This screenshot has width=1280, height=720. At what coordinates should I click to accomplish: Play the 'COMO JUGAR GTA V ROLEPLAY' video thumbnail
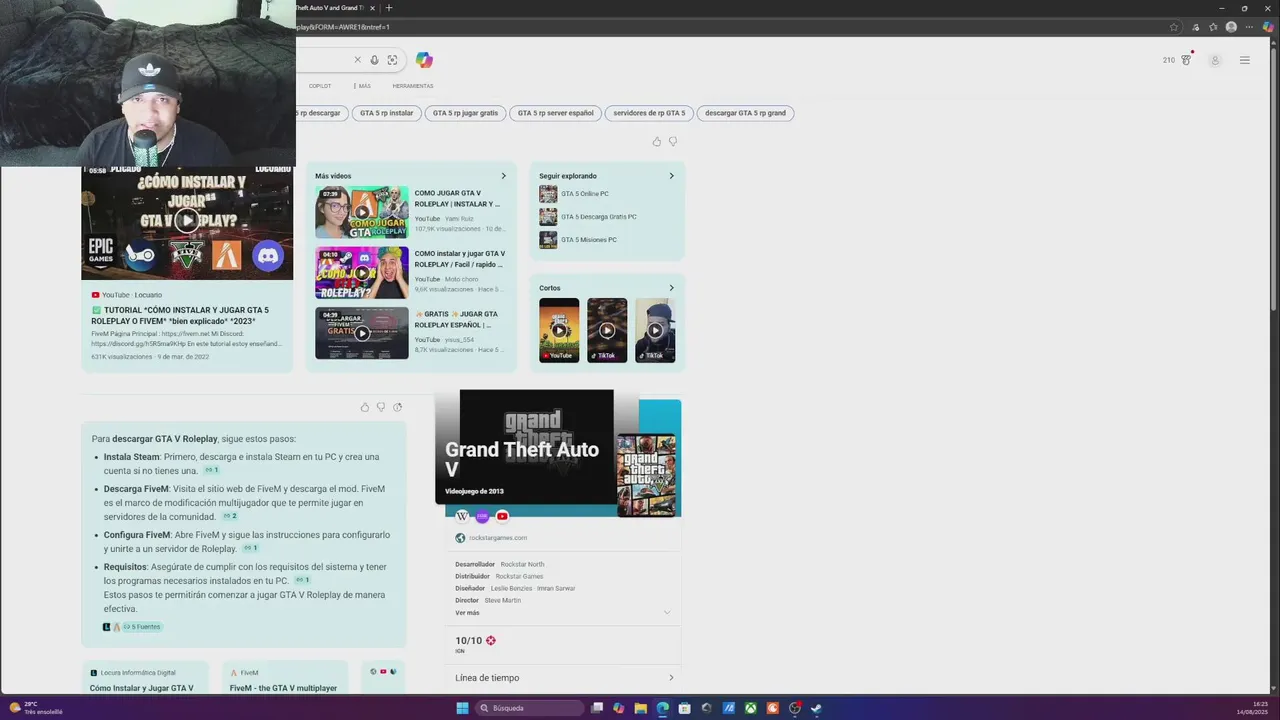tap(362, 212)
